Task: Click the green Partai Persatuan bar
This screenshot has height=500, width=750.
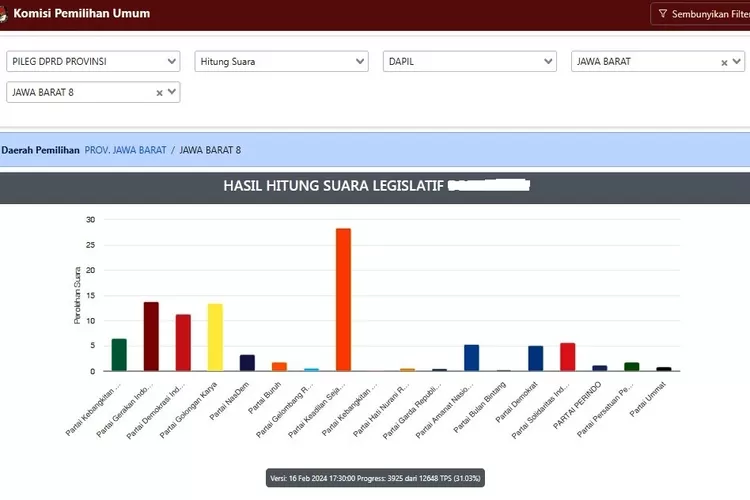Action: [632, 367]
